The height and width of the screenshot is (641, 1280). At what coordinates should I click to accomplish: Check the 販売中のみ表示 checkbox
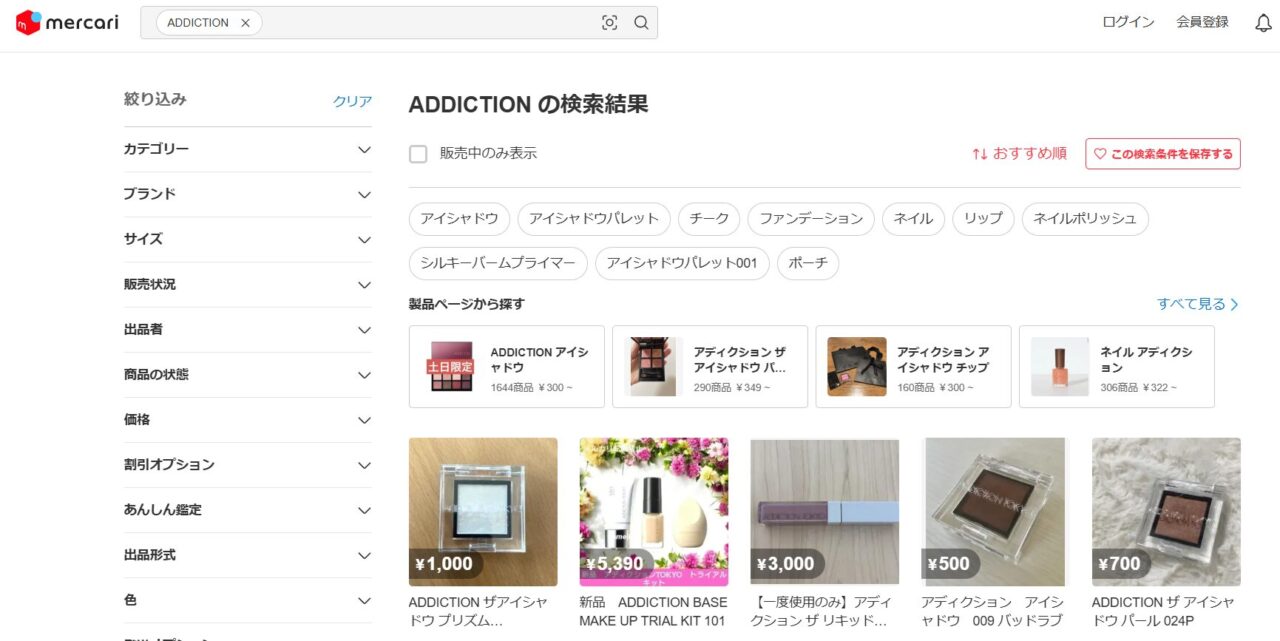point(418,154)
